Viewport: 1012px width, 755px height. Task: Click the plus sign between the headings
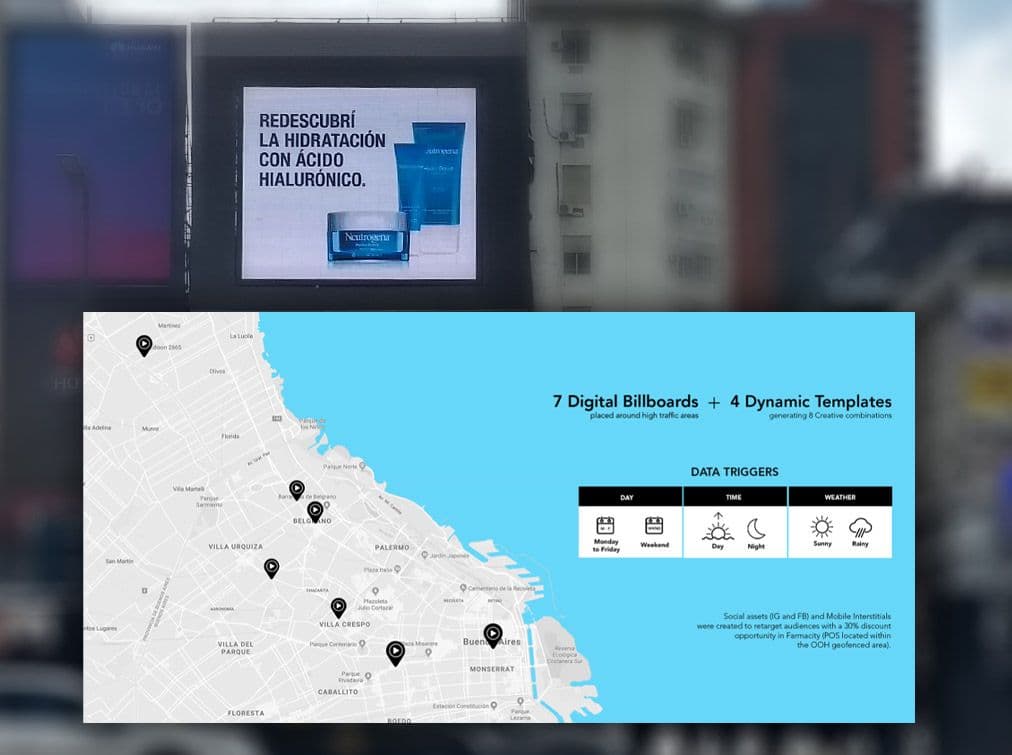(x=714, y=403)
